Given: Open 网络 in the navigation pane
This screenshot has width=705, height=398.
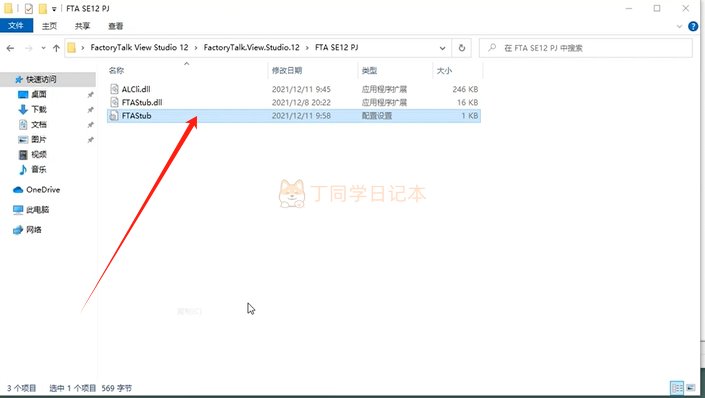Looking at the screenshot, I should click(x=33, y=229).
